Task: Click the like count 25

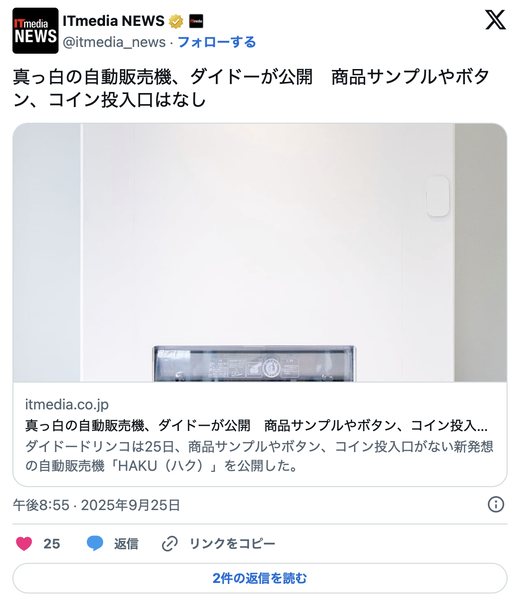Action: [52, 544]
